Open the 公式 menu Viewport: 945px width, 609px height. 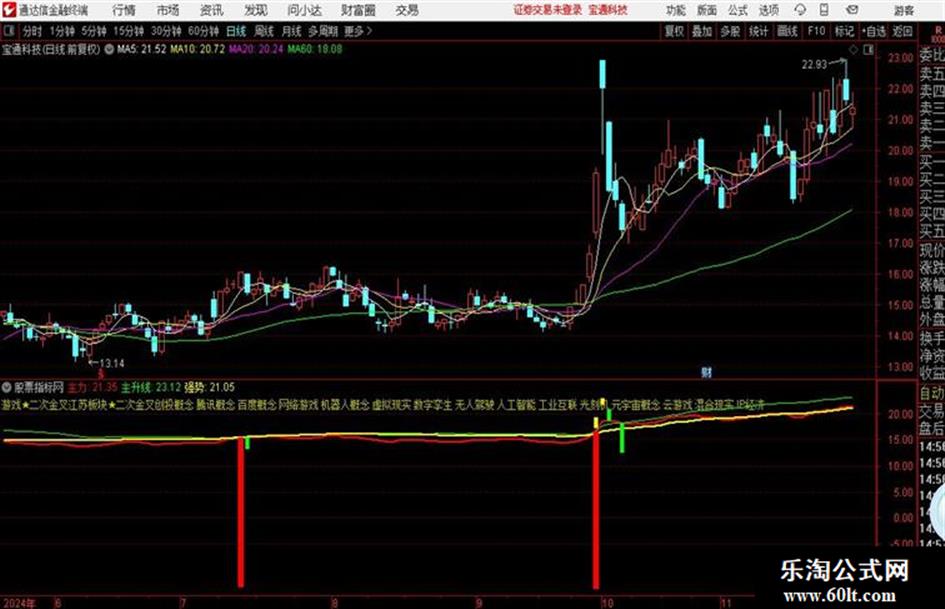pyautogui.click(x=738, y=10)
